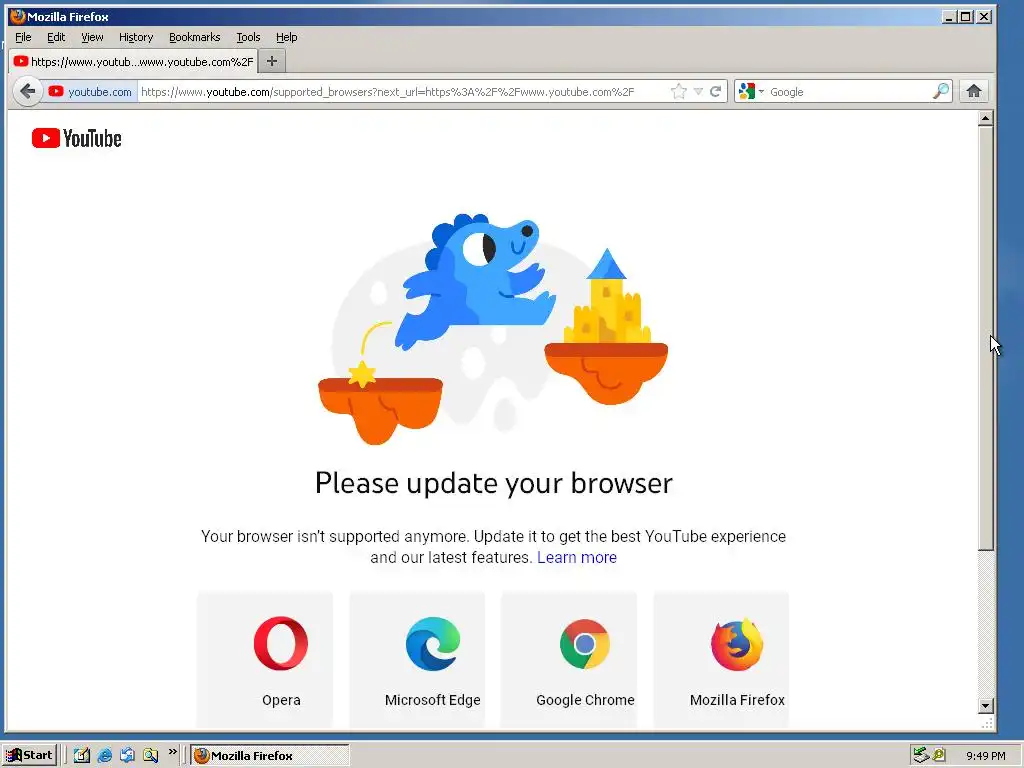Click the Firefox icon in the title bar
Viewport: 1024px width, 768px height.
click(x=18, y=16)
